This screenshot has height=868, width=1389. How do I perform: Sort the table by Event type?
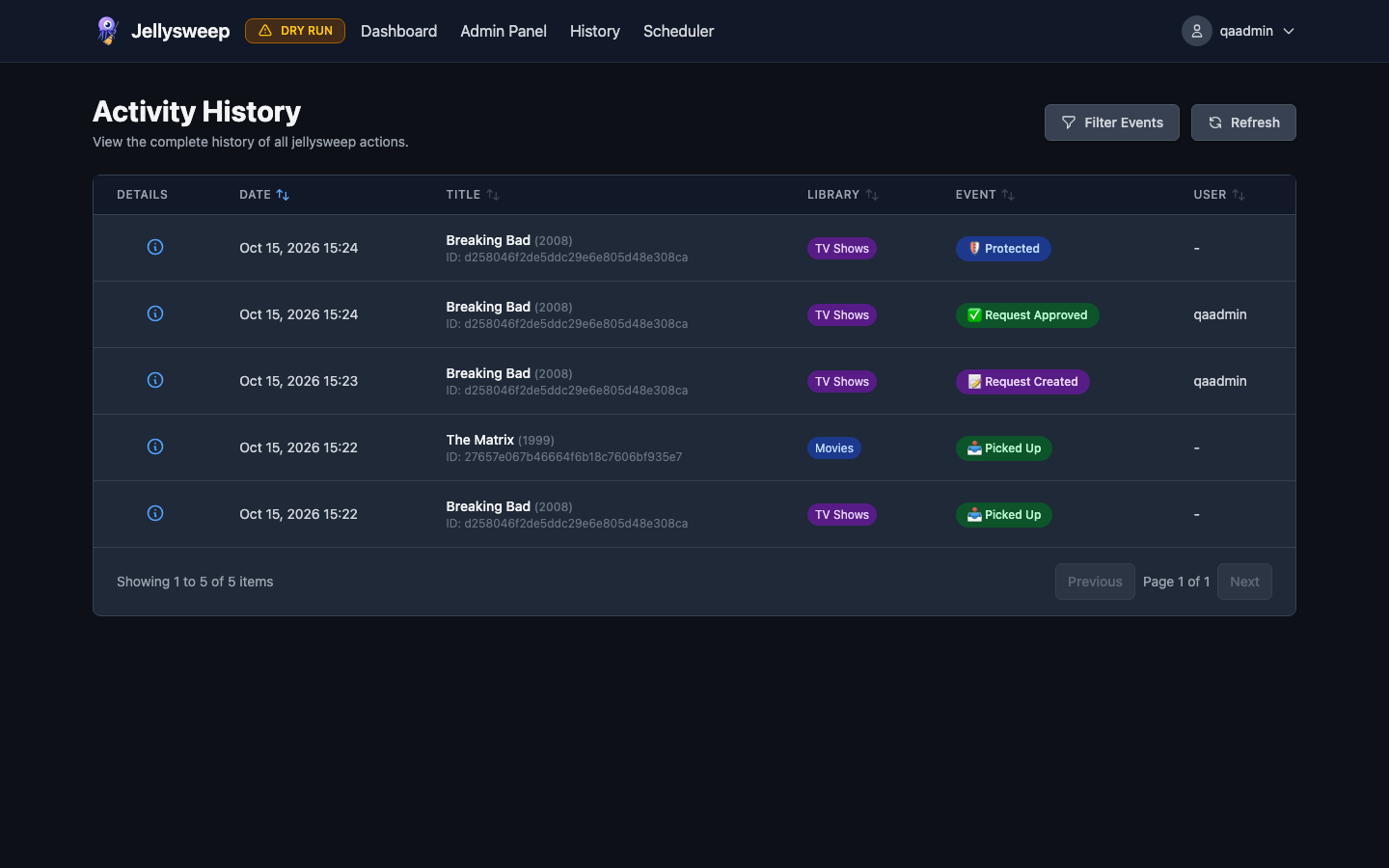(x=985, y=195)
